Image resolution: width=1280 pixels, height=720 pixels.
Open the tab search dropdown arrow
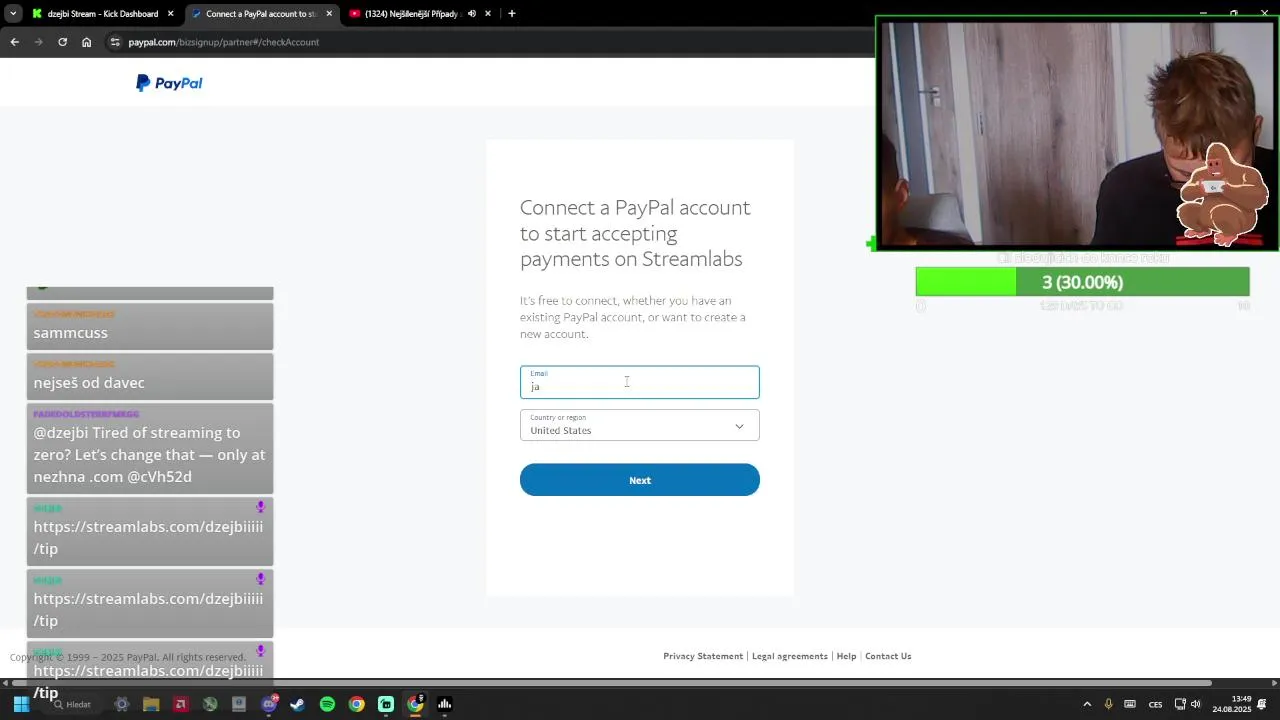[12, 14]
